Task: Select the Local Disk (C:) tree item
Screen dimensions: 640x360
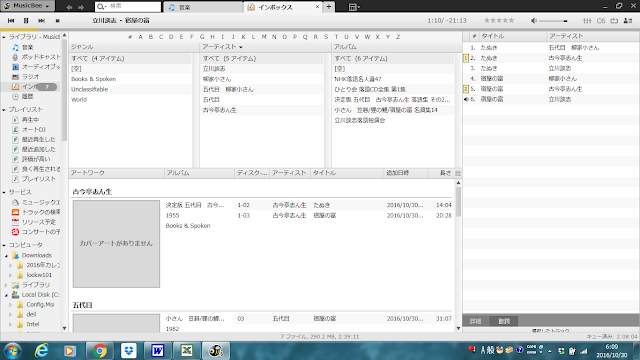Action: click(x=36, y=295)
